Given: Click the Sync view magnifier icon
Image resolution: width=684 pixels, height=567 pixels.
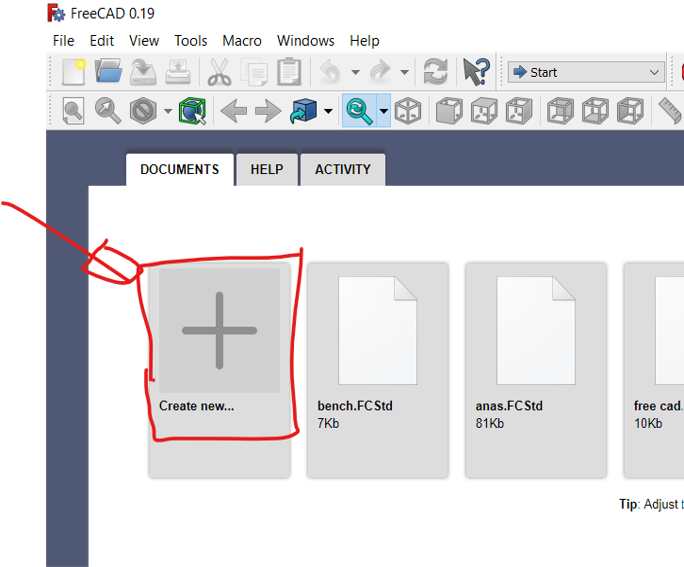Looking at the screenshot, I should tap(359, 111).
